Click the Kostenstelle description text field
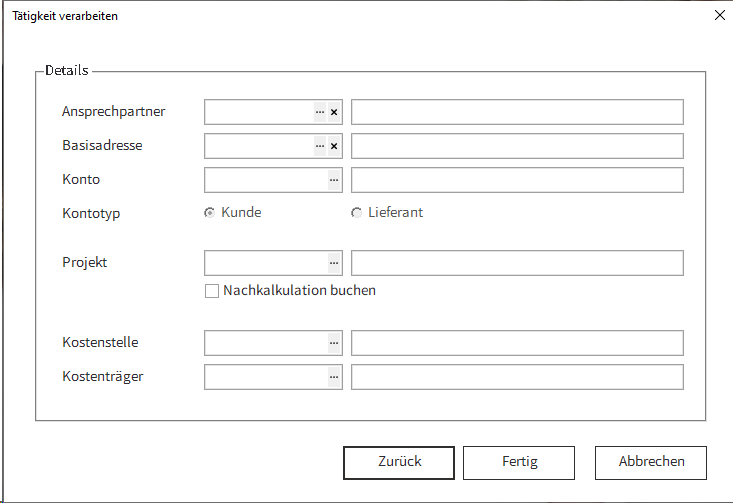Screen dimensions: 733x503 click(517, 343)
